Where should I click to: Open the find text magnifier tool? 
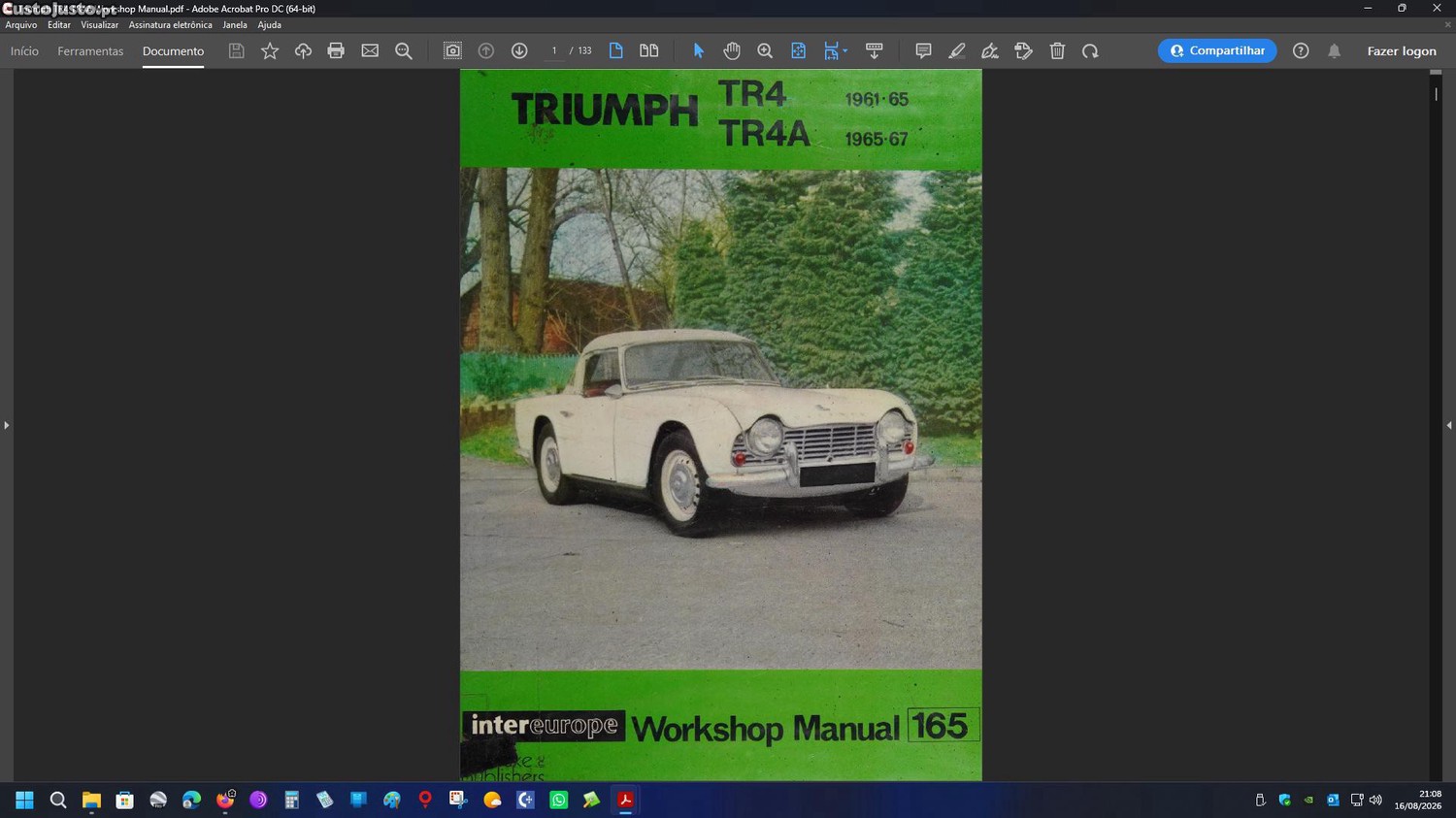coord(404,51)
